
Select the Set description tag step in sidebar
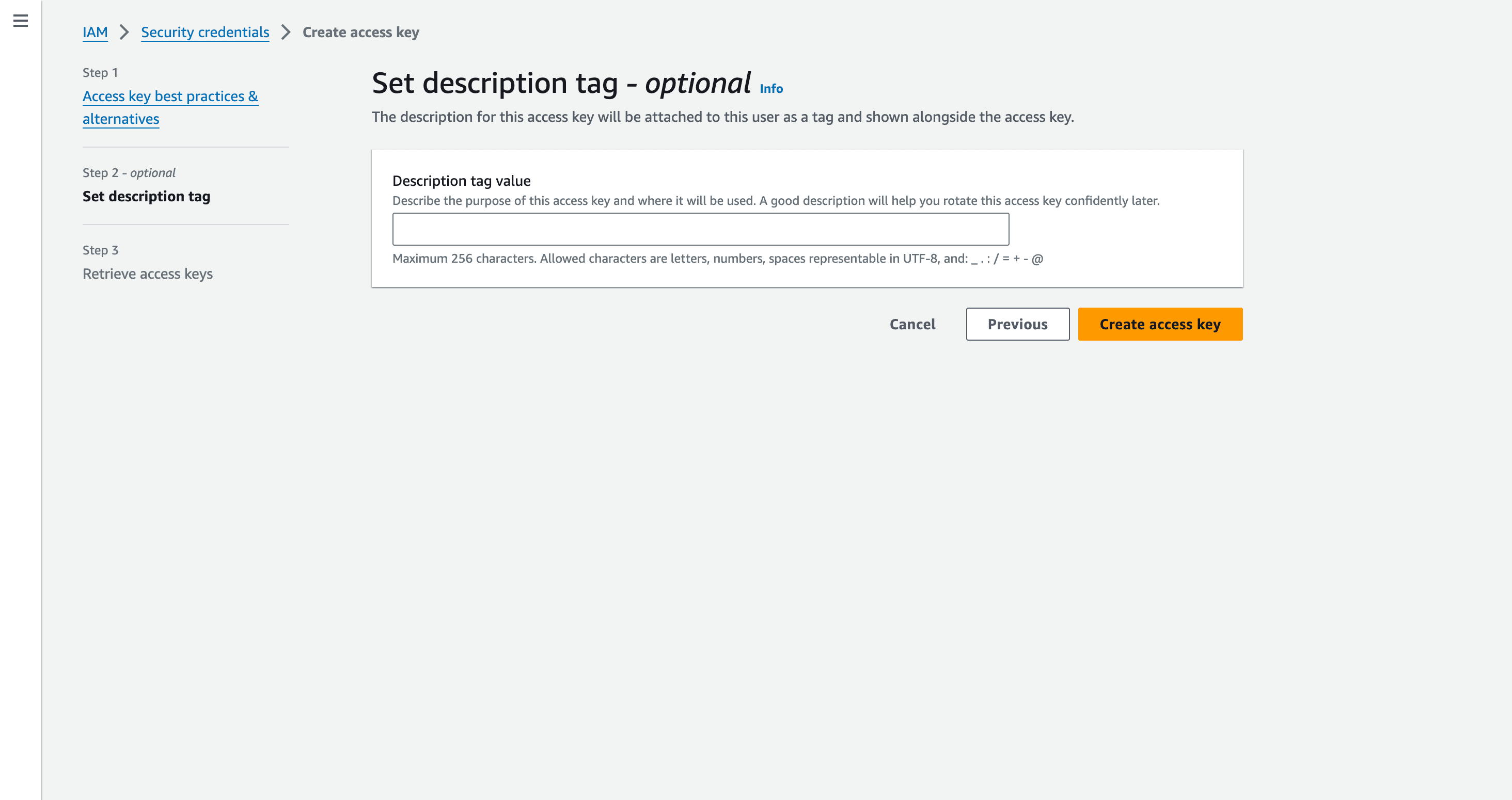pyautogui.click(x=146, y=197)
